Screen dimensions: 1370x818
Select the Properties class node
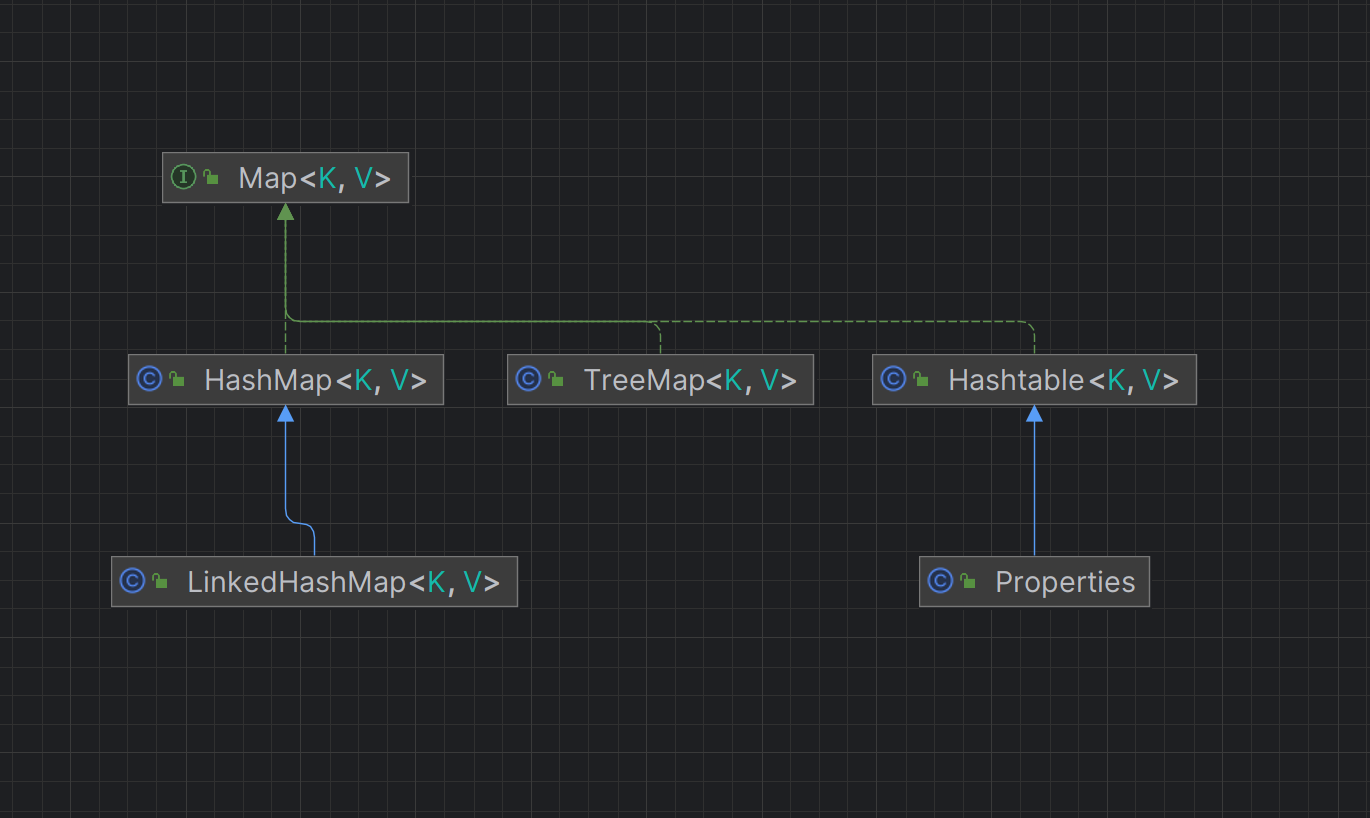(x=1034, y=582)
